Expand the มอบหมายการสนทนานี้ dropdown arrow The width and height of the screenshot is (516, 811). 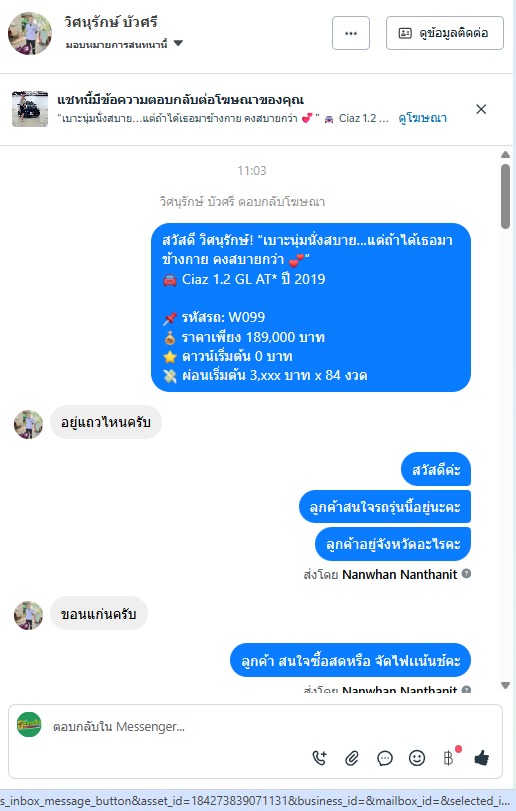coord(178,43)
